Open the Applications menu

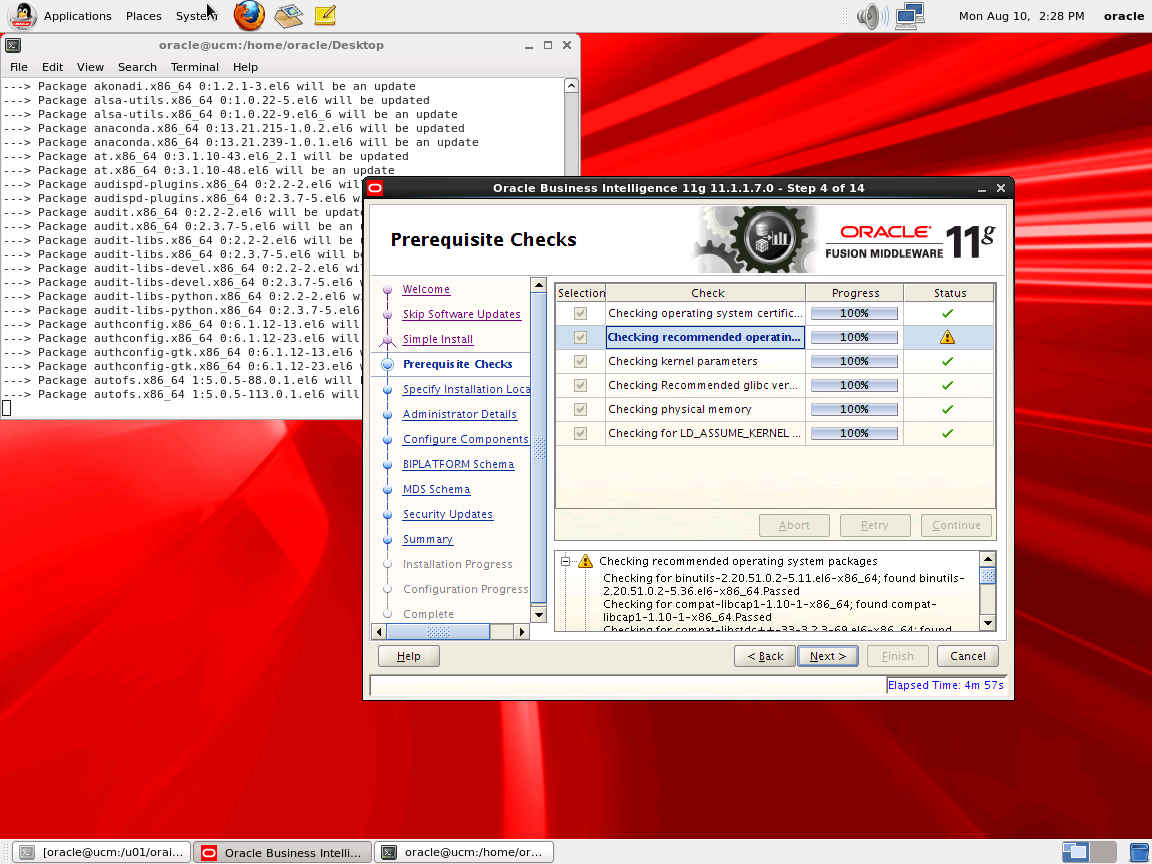(x=77, y=16)
